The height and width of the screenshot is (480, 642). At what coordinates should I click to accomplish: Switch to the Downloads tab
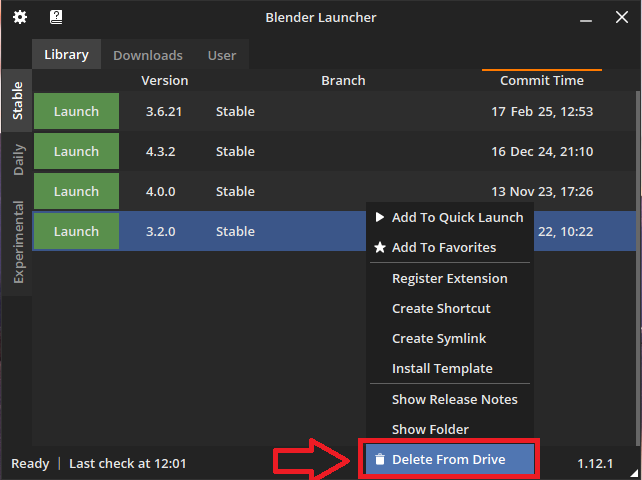(148, 55)
